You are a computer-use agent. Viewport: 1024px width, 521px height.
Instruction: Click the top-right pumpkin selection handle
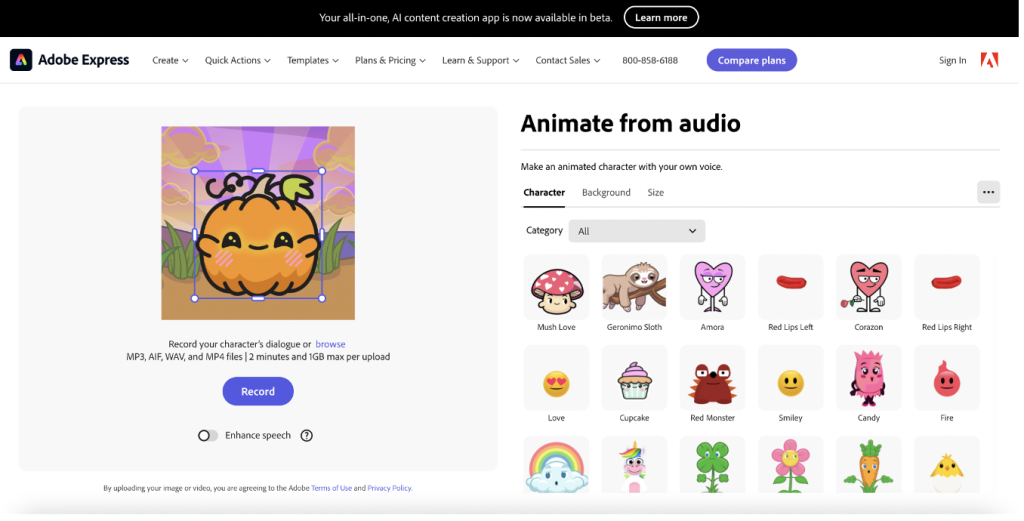click(321, 171)
